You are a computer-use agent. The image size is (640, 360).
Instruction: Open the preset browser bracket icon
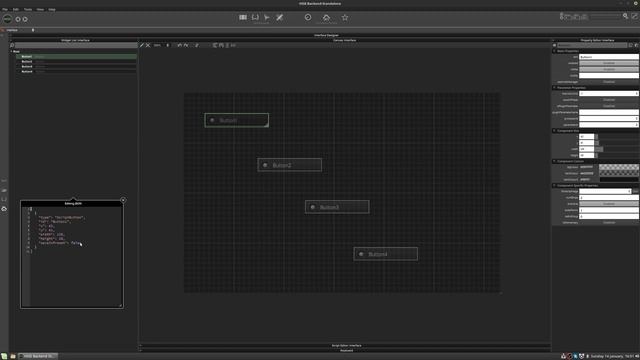(x=255, y=17)
